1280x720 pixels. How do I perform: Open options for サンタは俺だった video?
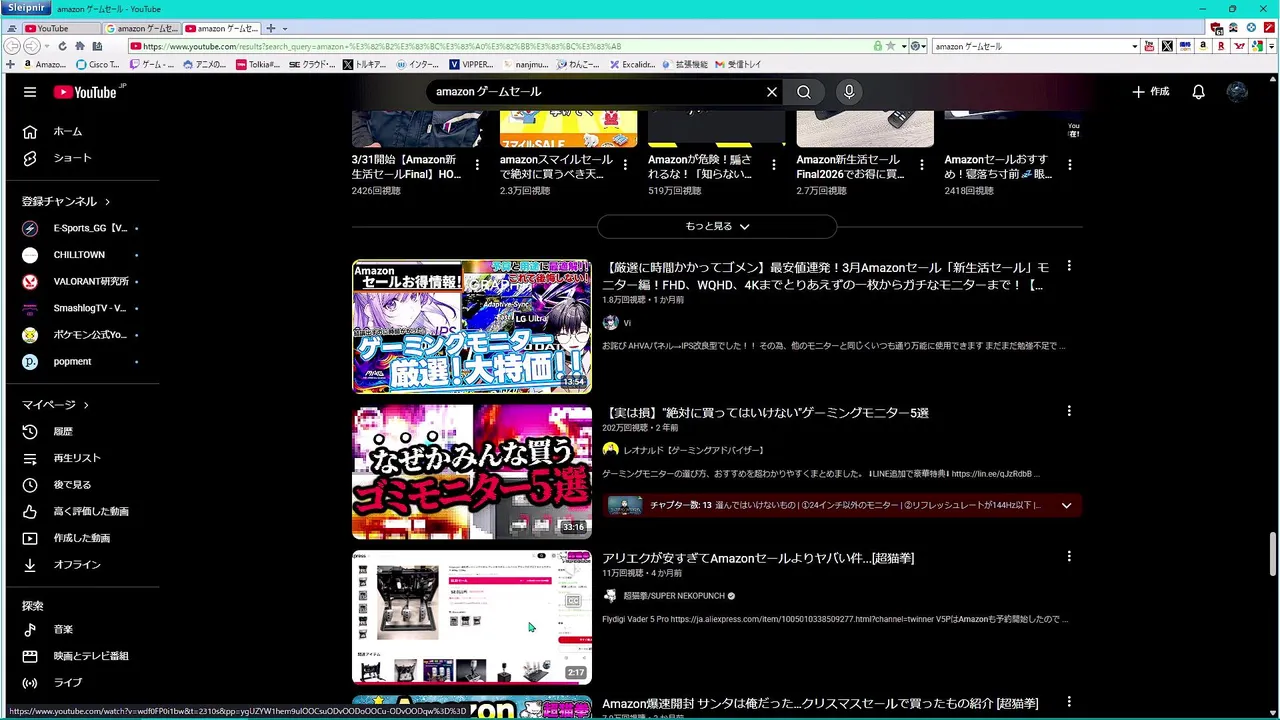pyautogui.click(x=1069, y=702)
